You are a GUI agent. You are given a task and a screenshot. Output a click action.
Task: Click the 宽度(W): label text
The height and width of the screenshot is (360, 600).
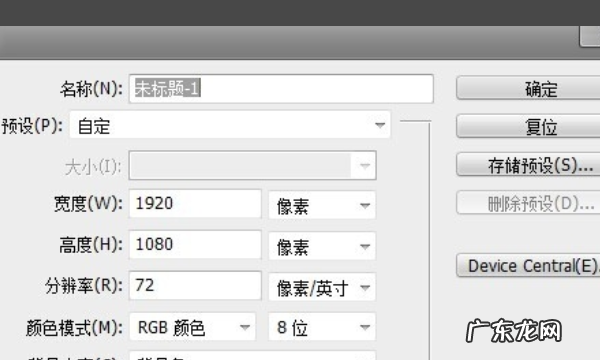(88, 204)
